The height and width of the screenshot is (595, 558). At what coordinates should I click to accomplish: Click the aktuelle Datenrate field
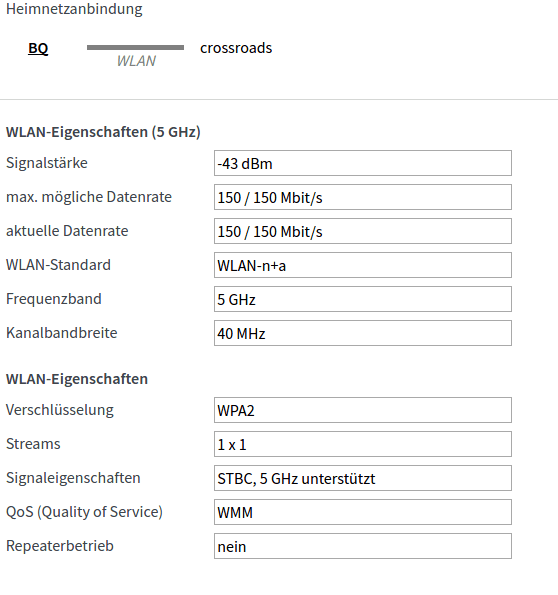(x=363, y=231)
